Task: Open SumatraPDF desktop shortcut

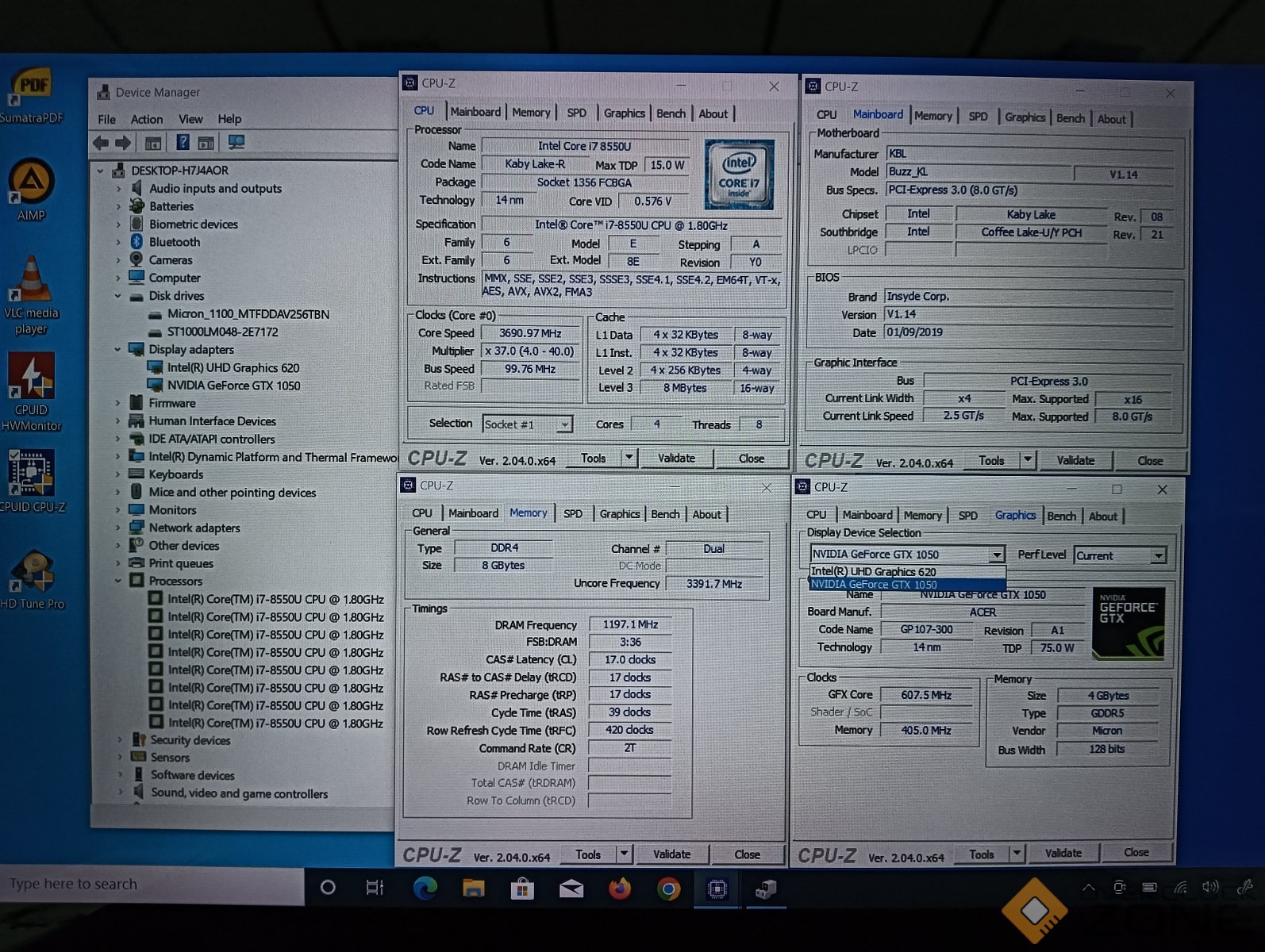Action: point(30,95)
